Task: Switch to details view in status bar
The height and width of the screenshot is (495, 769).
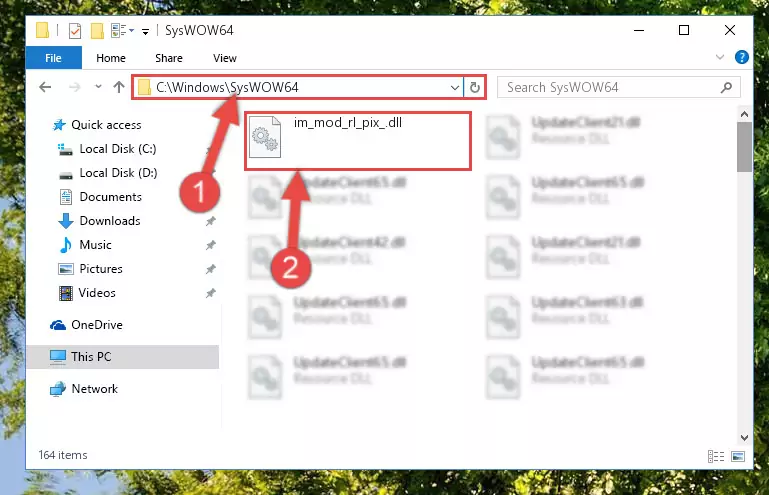Action: 716,456
